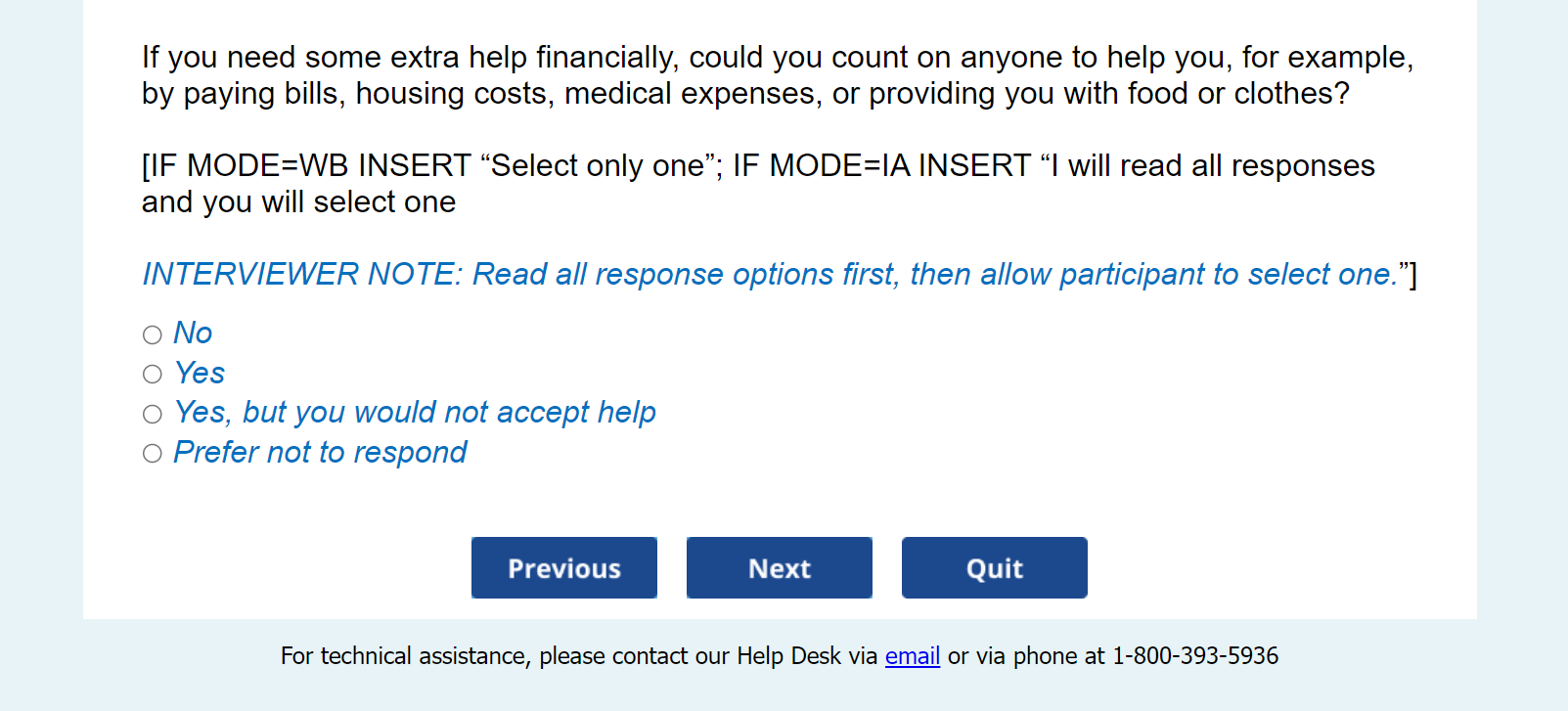Click the Help Desk phone number 1-800-393-5936
Screen dimensions: 1568x711
[1194, 656]
